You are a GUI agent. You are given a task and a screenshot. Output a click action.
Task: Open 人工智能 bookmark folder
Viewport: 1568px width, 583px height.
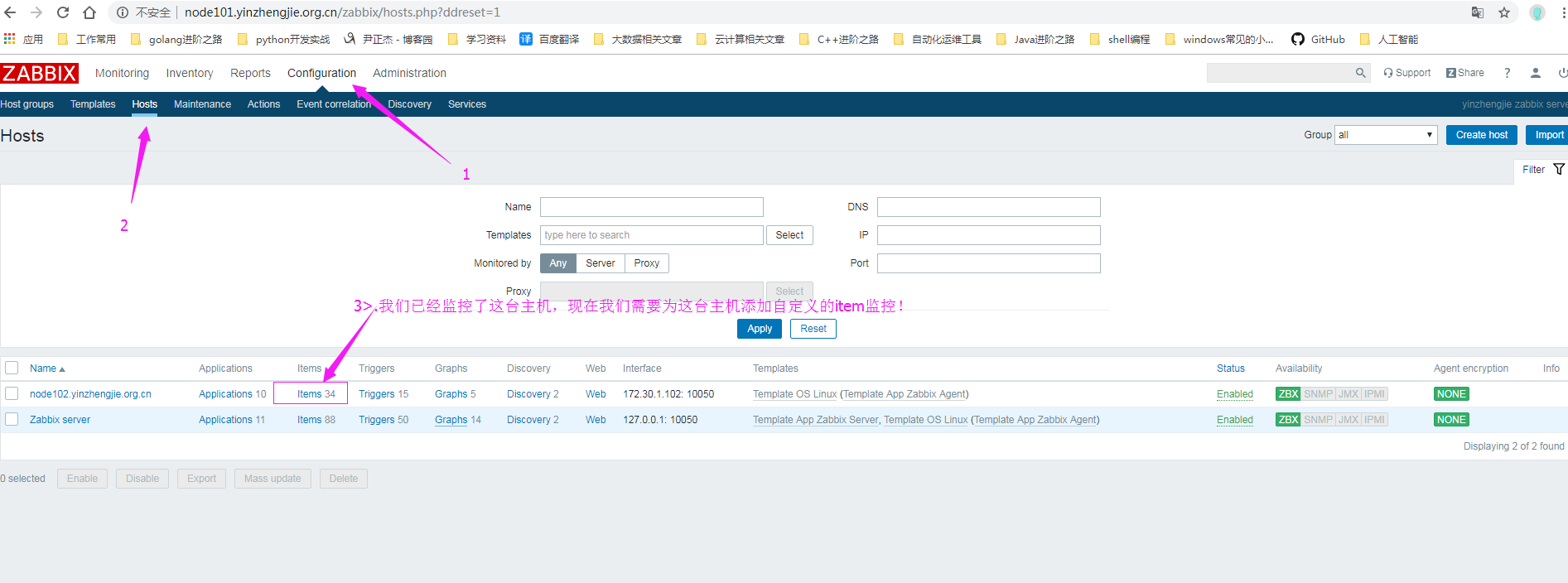(1389, 39)
